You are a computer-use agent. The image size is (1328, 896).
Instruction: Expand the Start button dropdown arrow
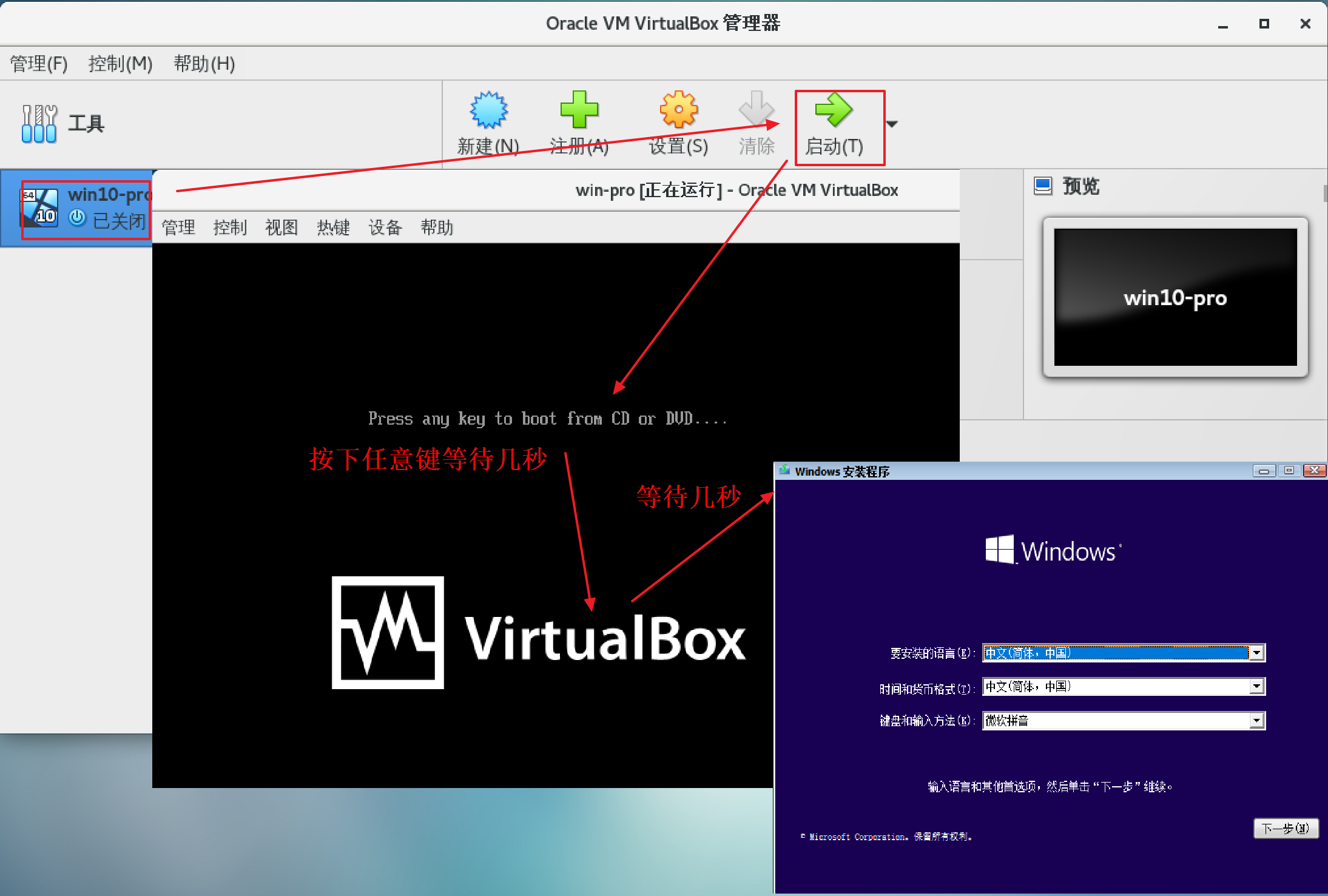coord(892,124)
